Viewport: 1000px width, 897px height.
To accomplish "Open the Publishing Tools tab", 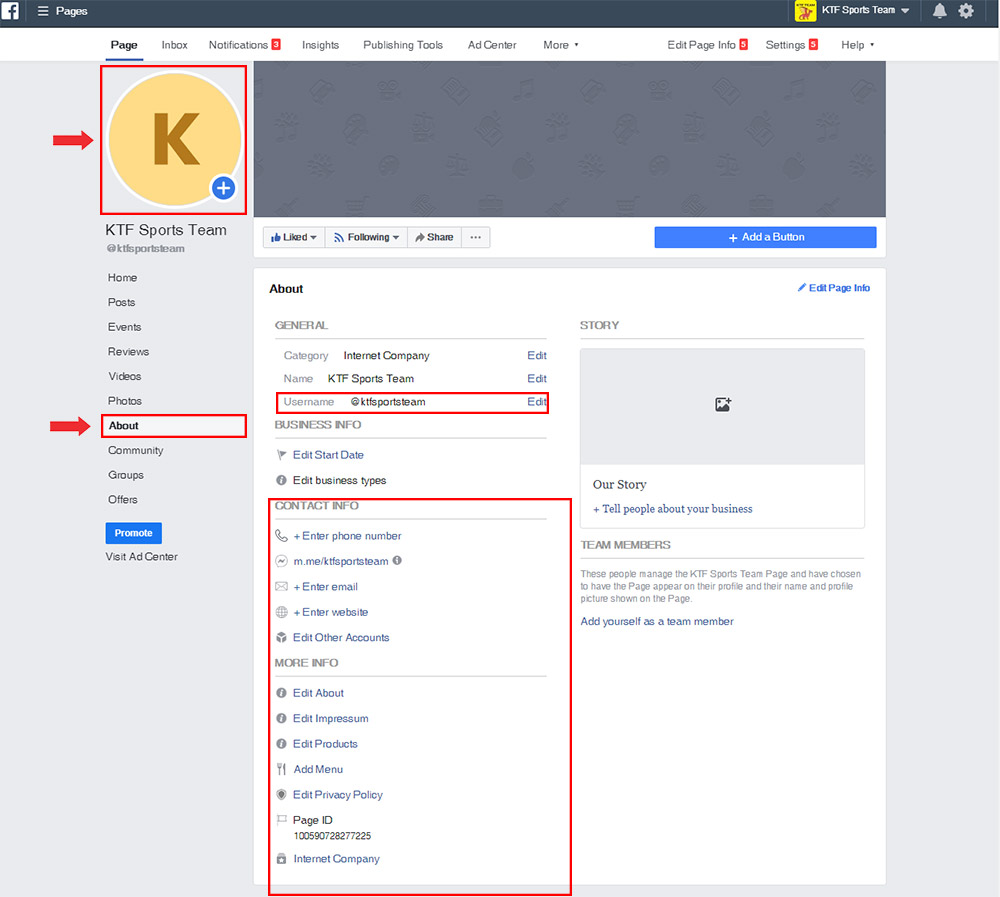I will tap(403, 45).
